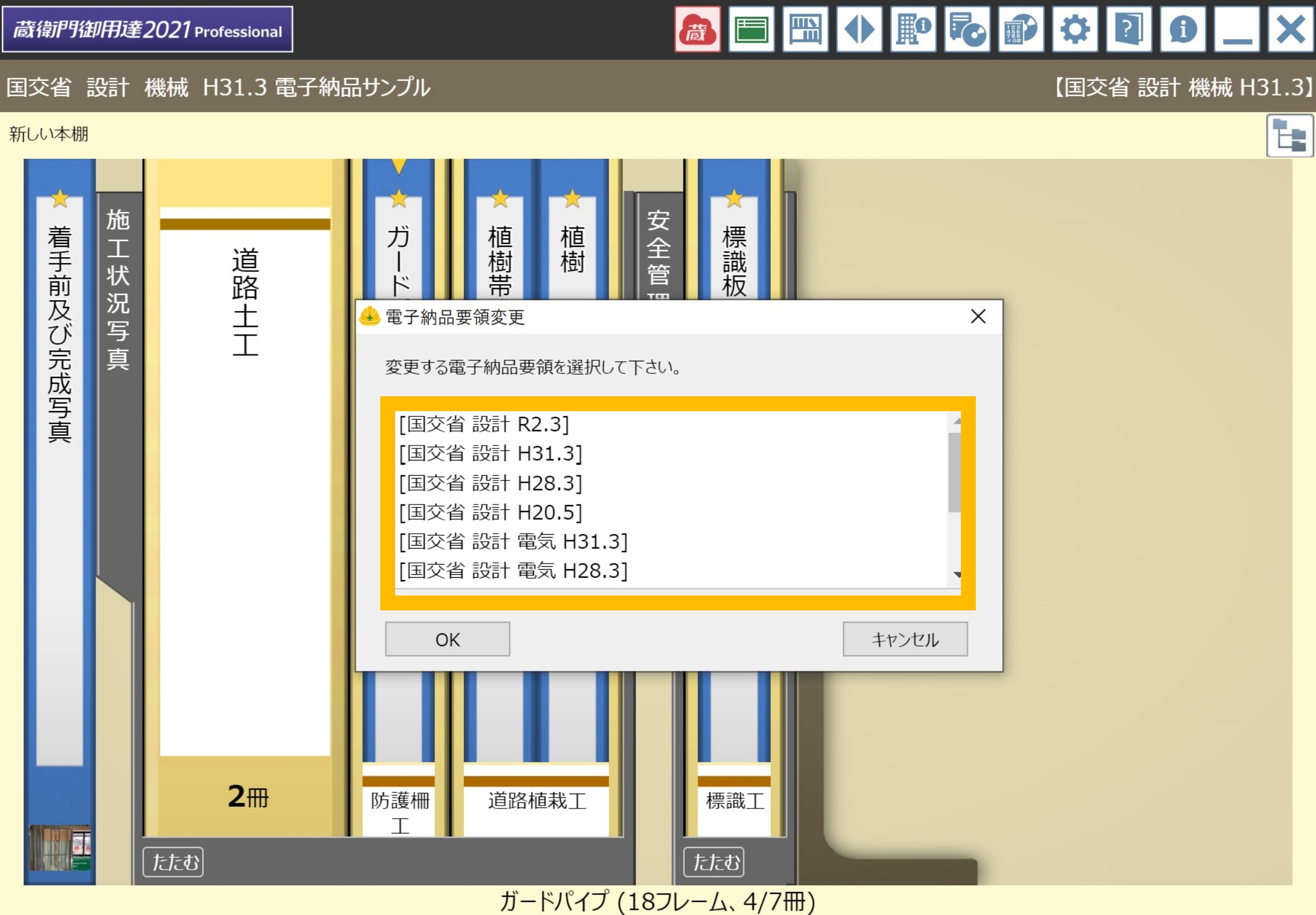This screenshot has height=915, width=1316.
Task: Open the red 蔵 cloud icon
Action: click(x=697, y=29)
